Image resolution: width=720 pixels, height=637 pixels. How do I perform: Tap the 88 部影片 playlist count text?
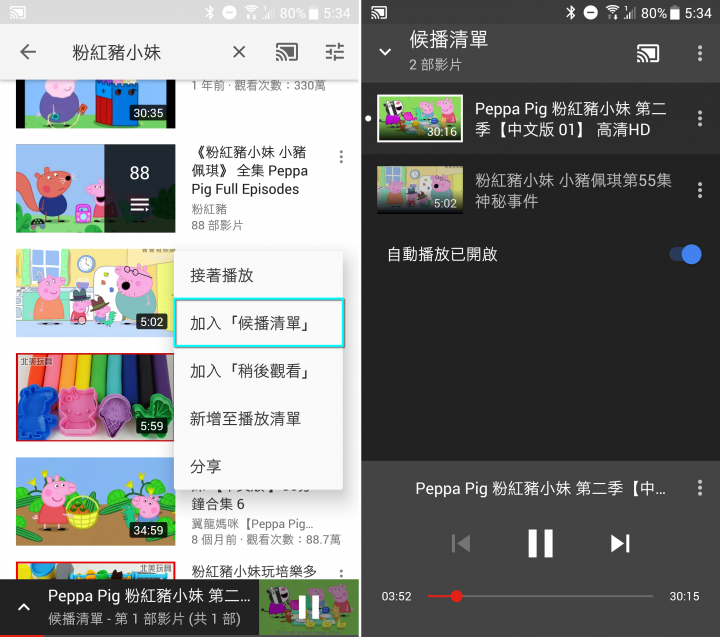point(217,225)
